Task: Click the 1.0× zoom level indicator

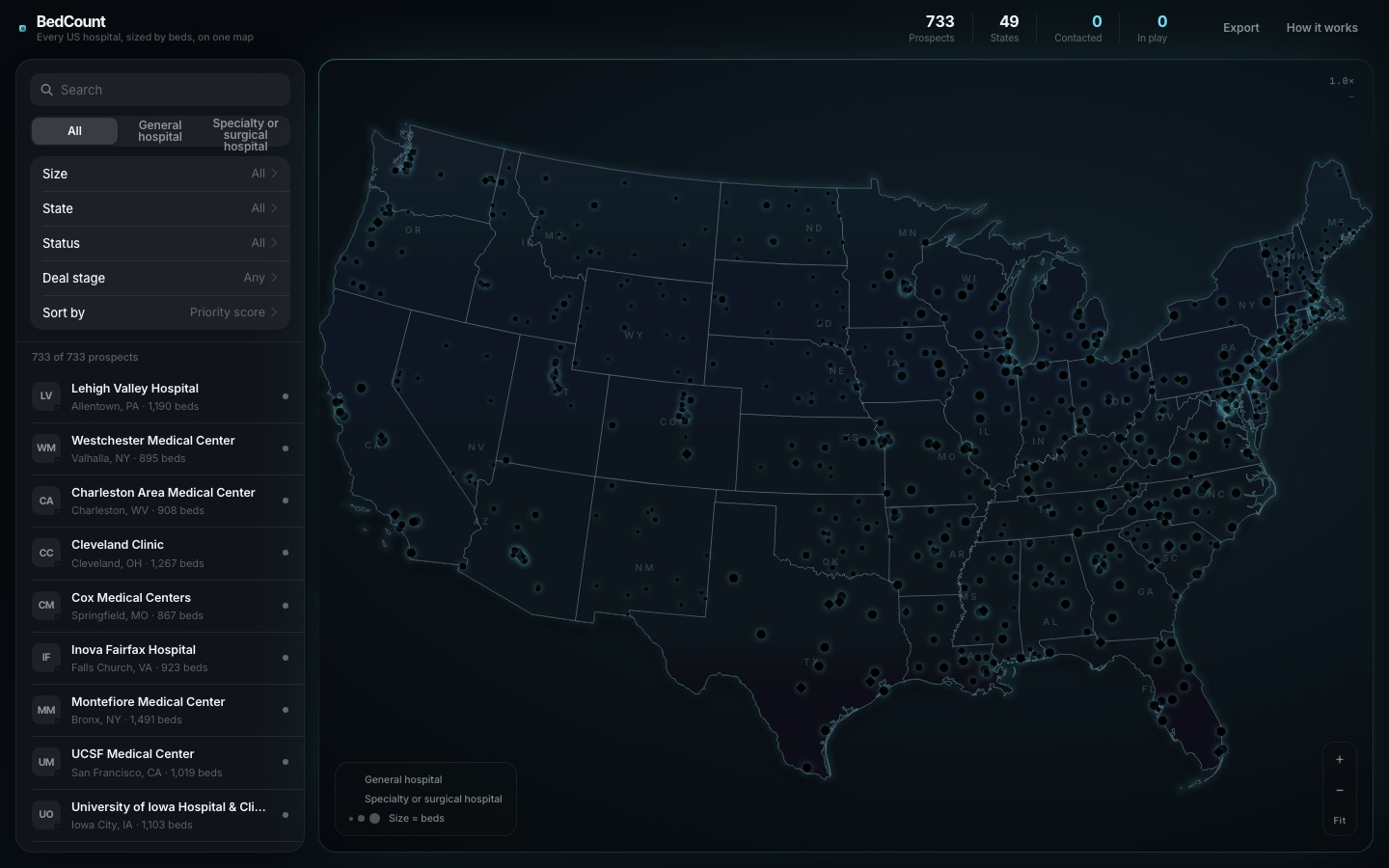Action: [x=1342, y=81]
